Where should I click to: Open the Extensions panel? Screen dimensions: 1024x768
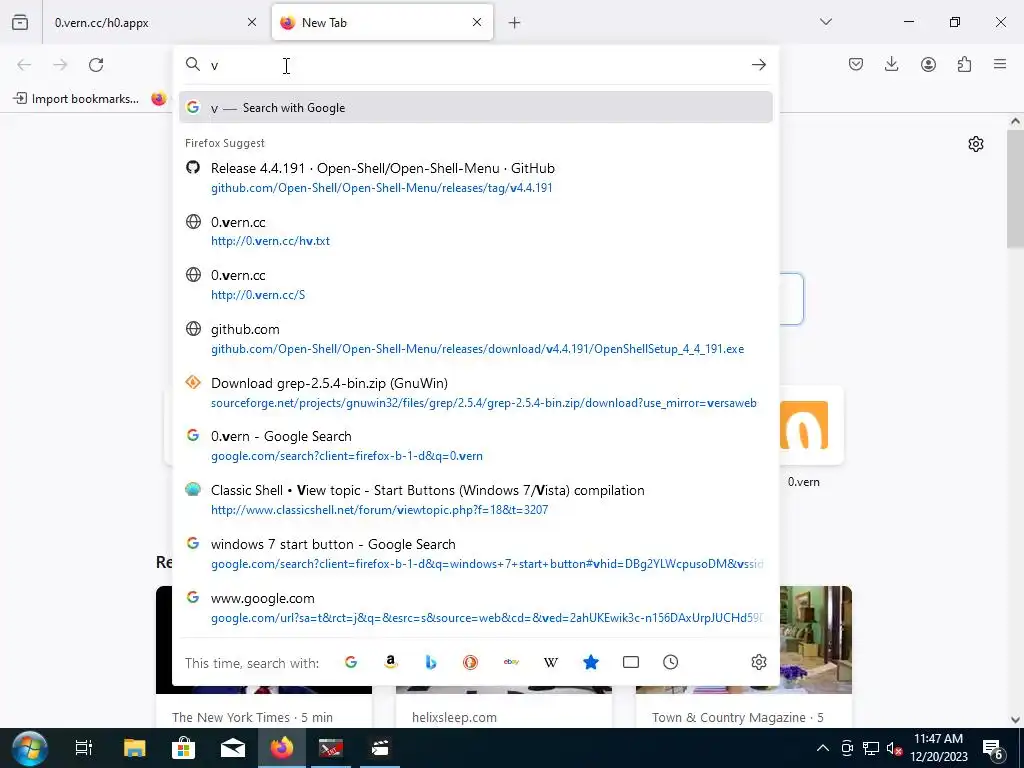pos(964,65)
